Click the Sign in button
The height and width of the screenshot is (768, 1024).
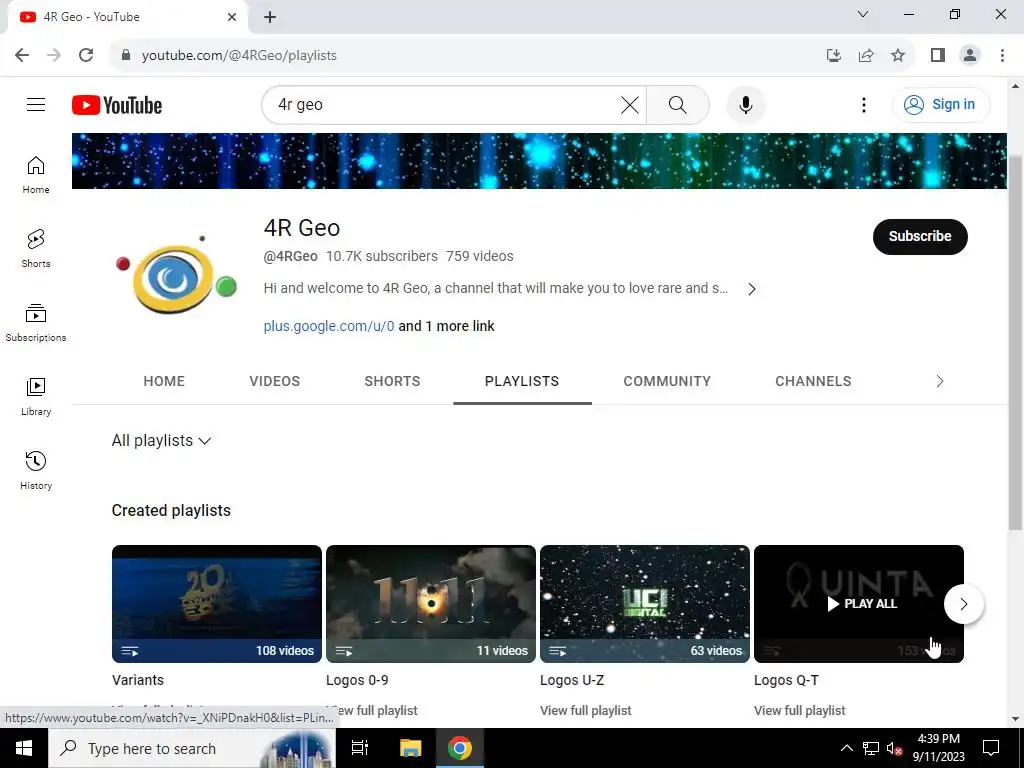(940, 104)
